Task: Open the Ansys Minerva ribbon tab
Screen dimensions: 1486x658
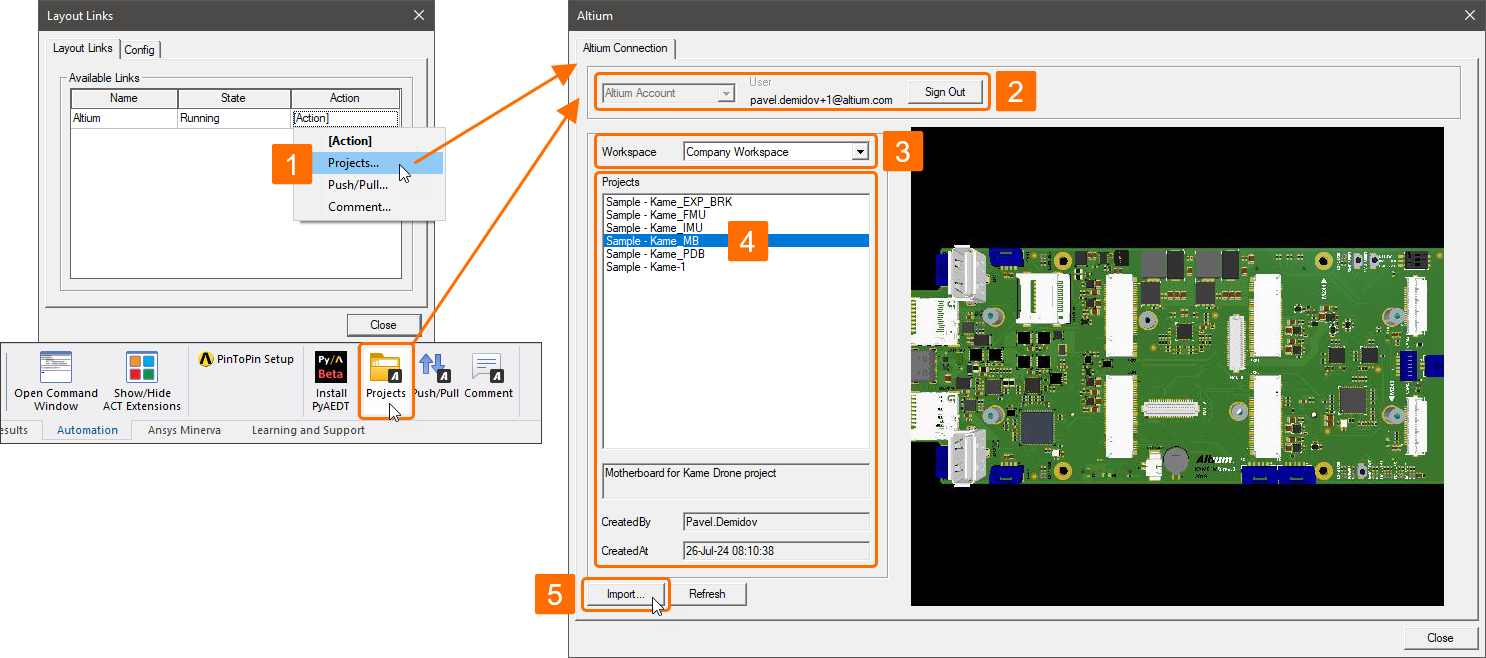Action: [184, 430]
